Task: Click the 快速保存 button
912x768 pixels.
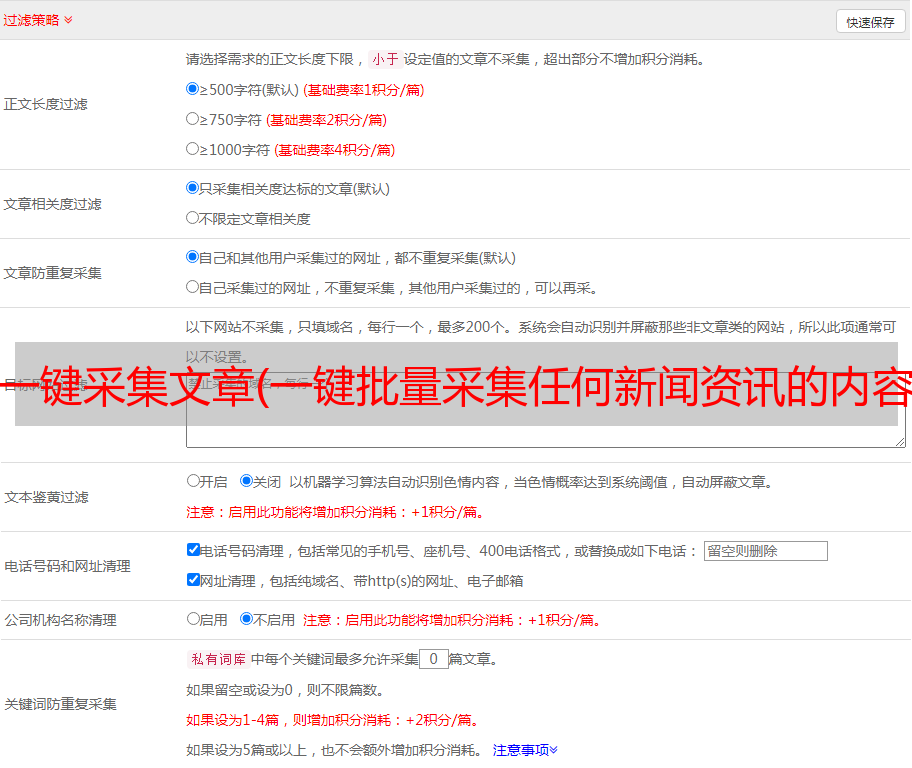Action: click(x=870, y=22)
